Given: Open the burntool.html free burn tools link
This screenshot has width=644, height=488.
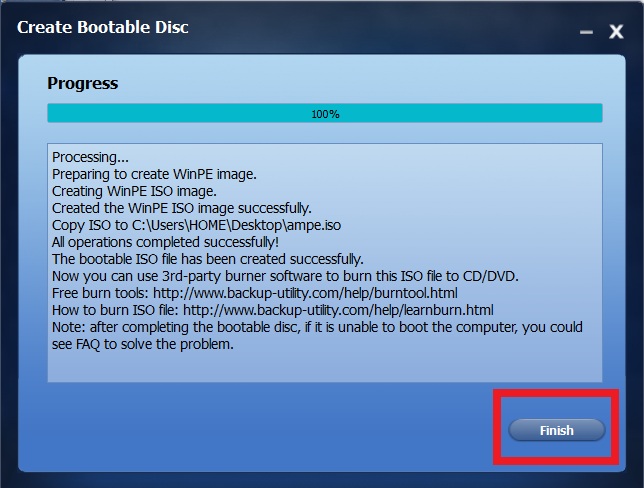Looking at the screenshot, I should click(x=305, y=293).
